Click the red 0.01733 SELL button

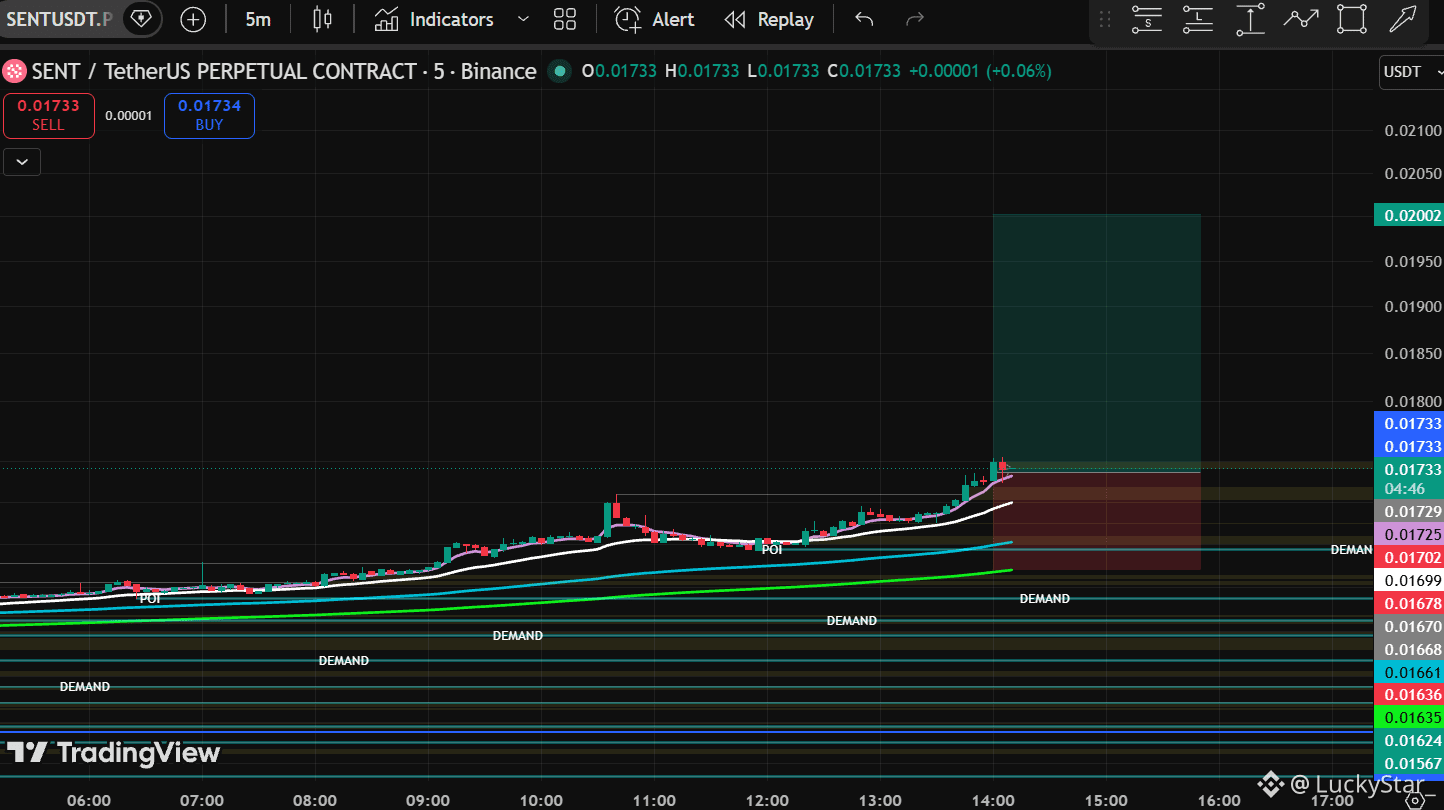(x=48, y=115)
